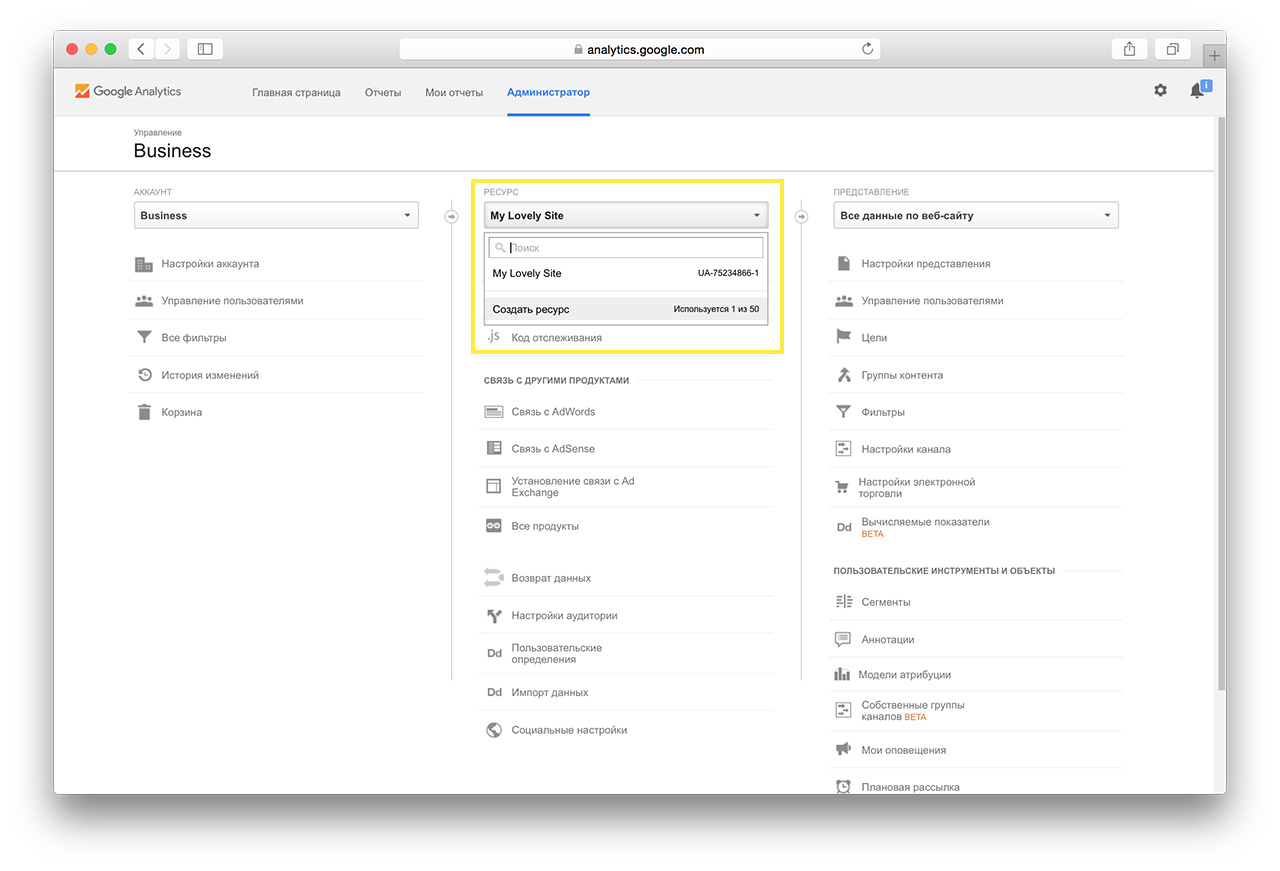Click the trash can icon beside Корзина

tap(144, 412)
